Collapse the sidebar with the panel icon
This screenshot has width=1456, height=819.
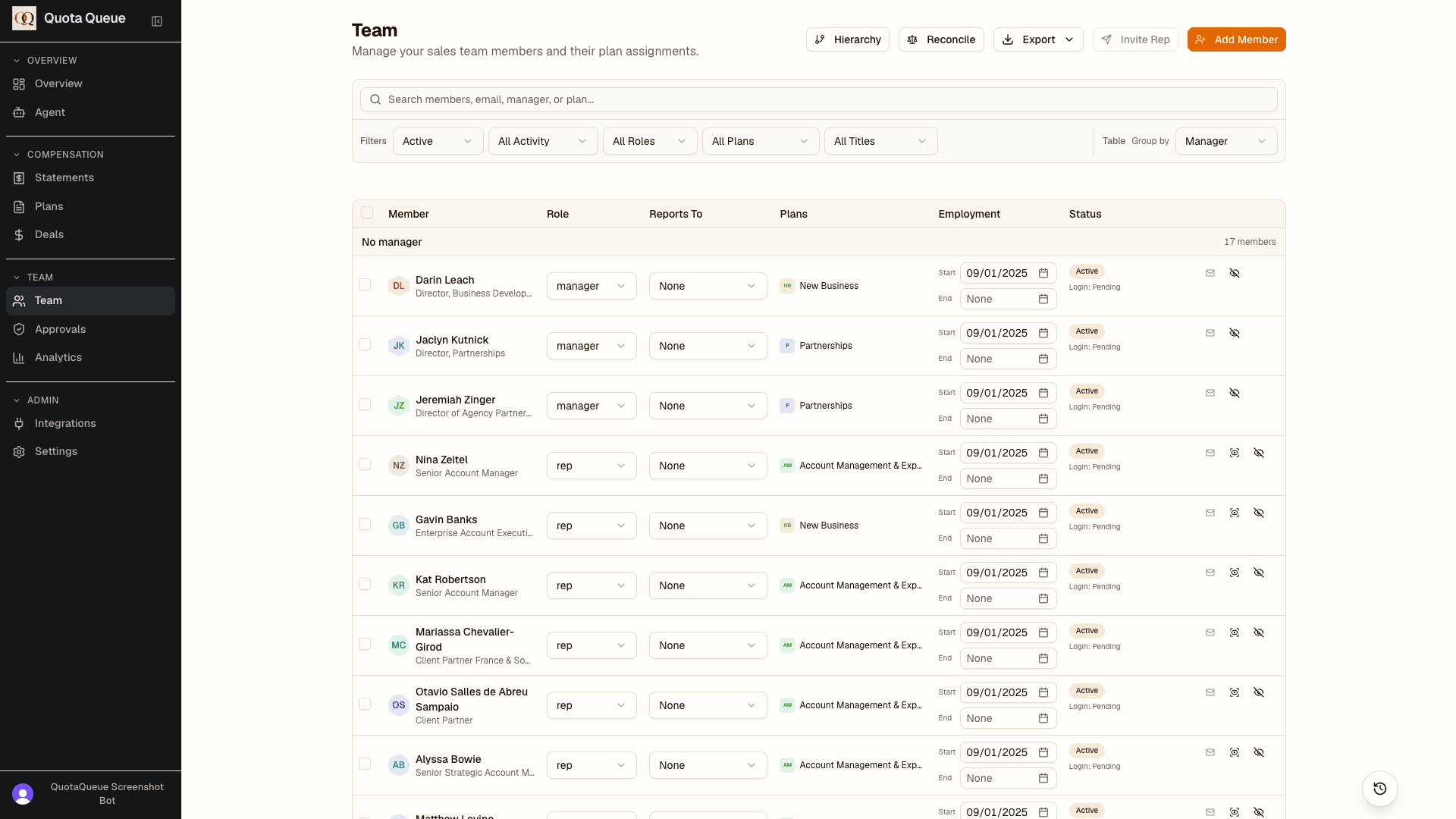tap(157, 21)
